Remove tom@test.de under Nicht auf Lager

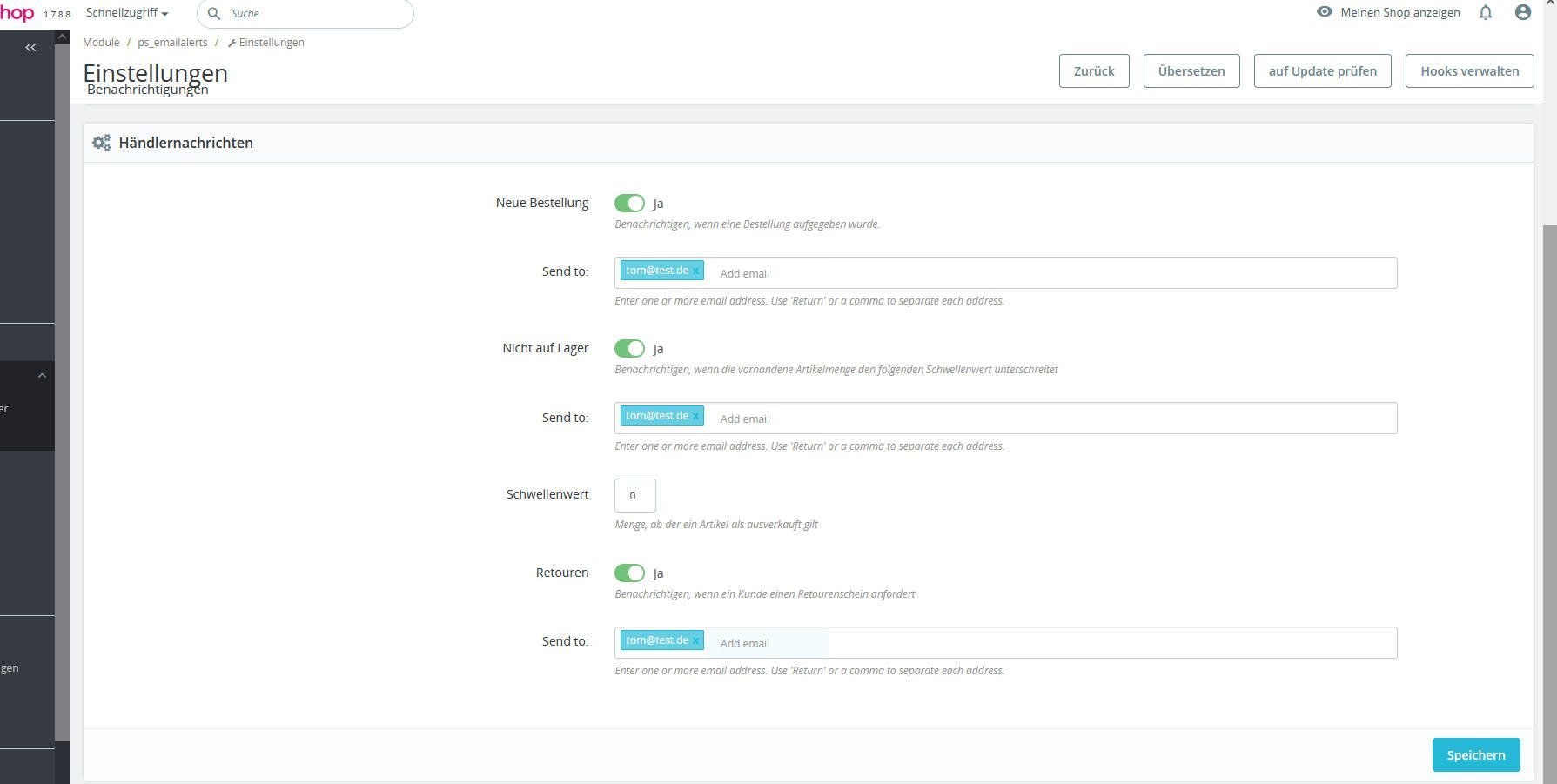pos(696,416)
